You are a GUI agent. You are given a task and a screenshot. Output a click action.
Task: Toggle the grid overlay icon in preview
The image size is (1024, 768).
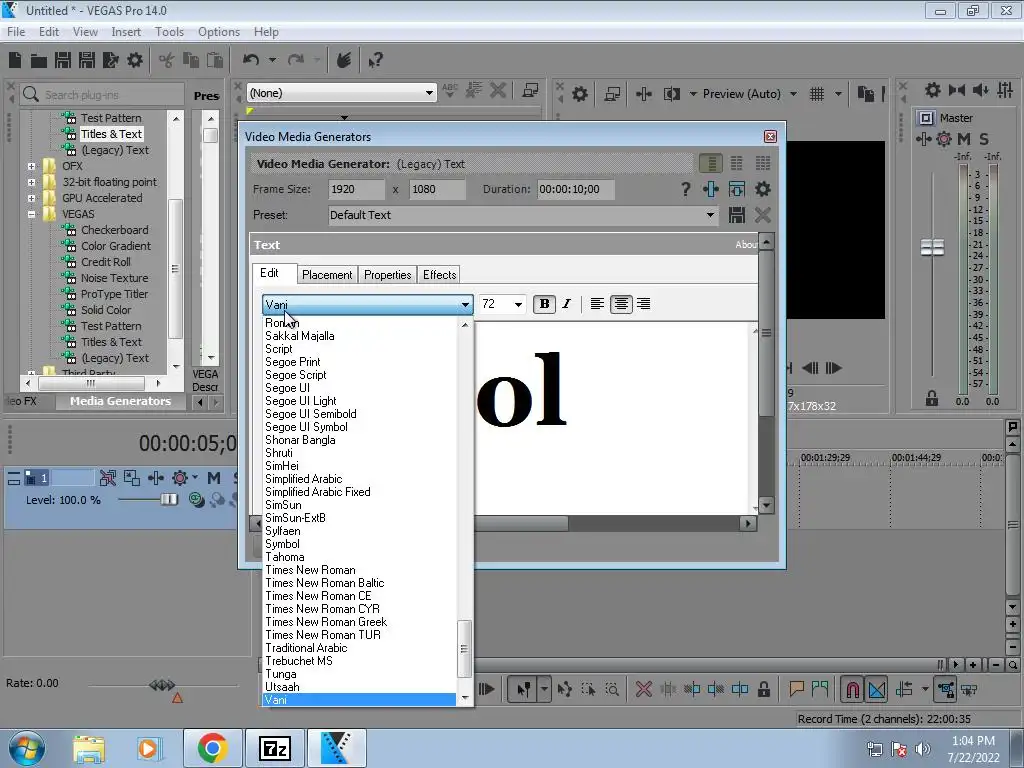click(x=816, y=94)
